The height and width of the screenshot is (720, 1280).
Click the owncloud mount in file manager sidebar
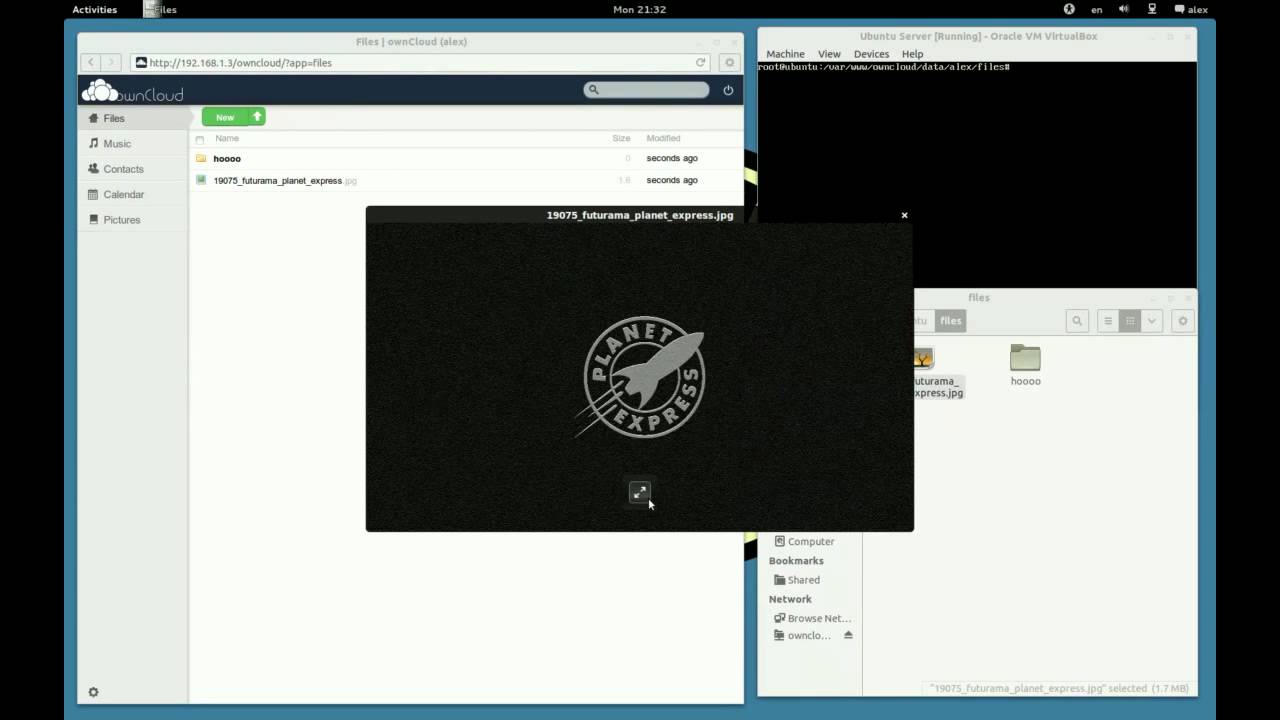coord(802,635)
